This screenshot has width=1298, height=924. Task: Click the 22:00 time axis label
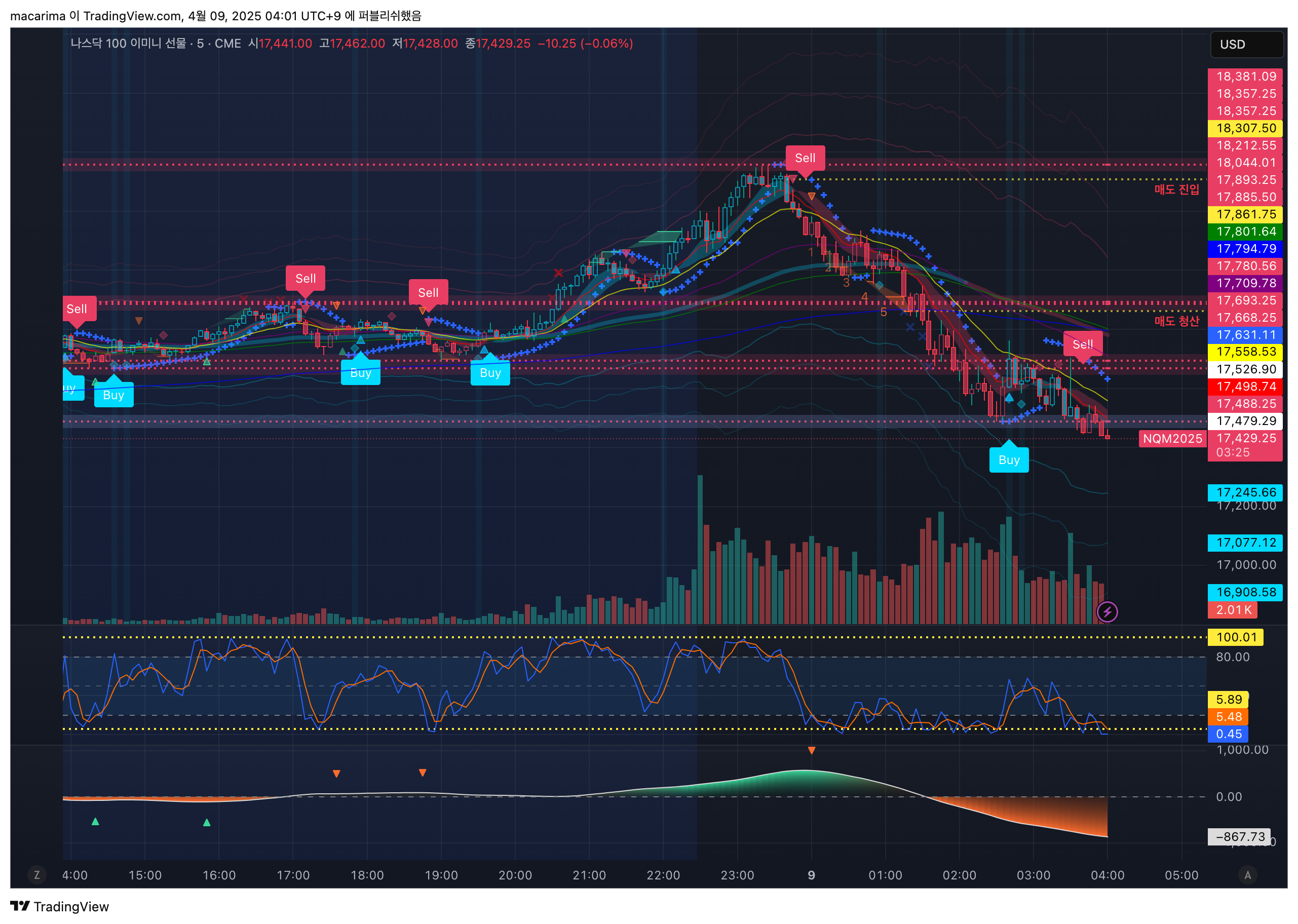click(x=663, y=875)
